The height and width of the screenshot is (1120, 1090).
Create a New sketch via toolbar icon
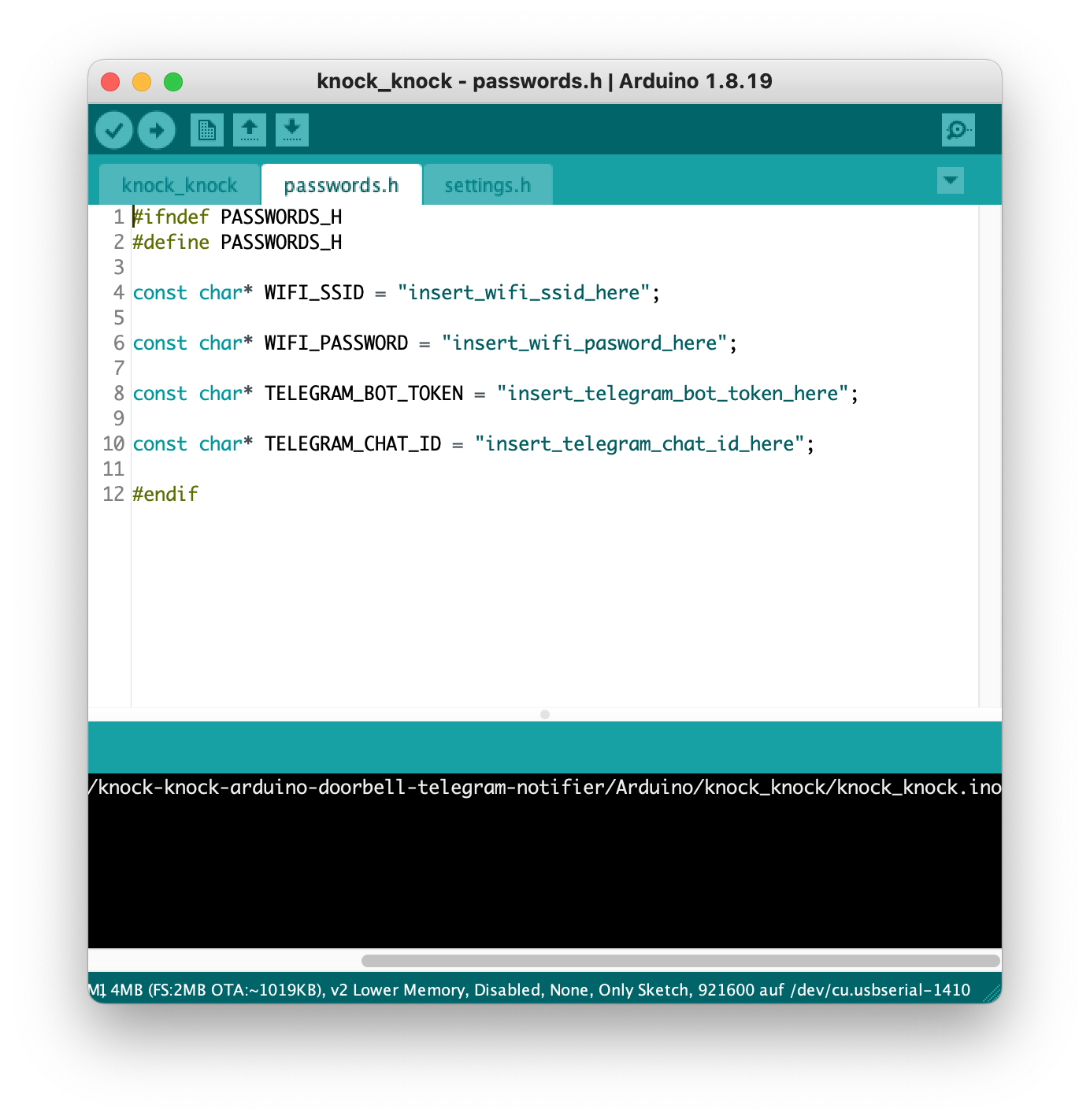pos(206,129)
